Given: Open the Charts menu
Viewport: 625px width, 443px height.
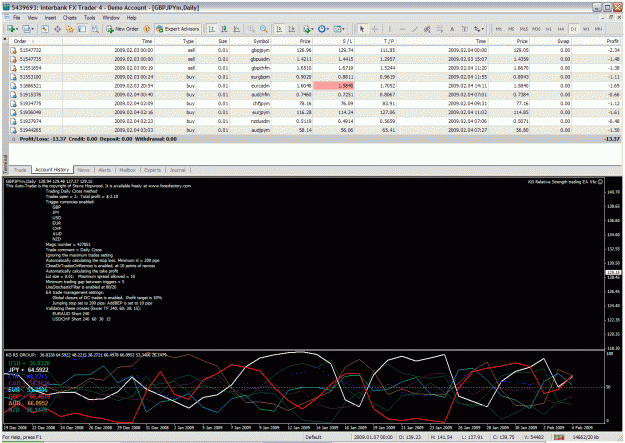Looking at the screenshot, I should pyautogui.click(x=70, y=18).
